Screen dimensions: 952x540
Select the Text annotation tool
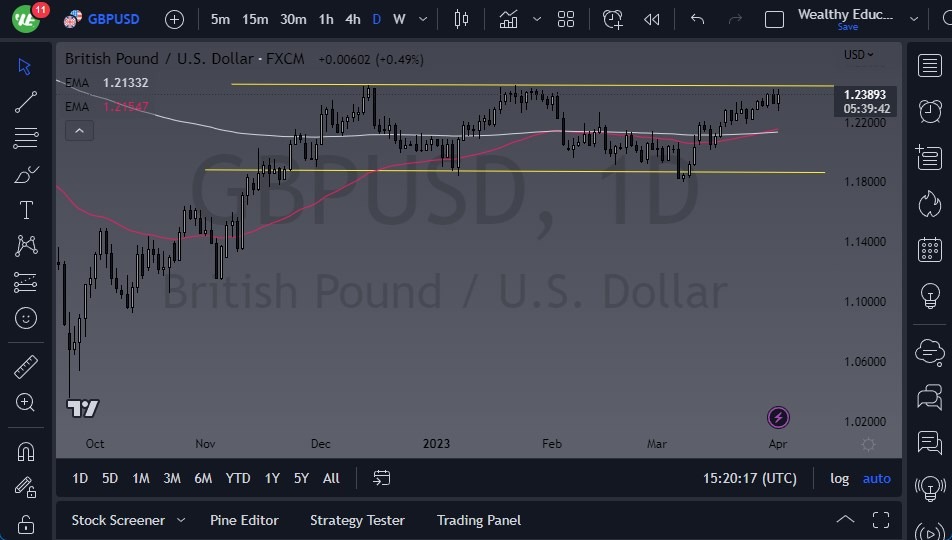(26, 210)
